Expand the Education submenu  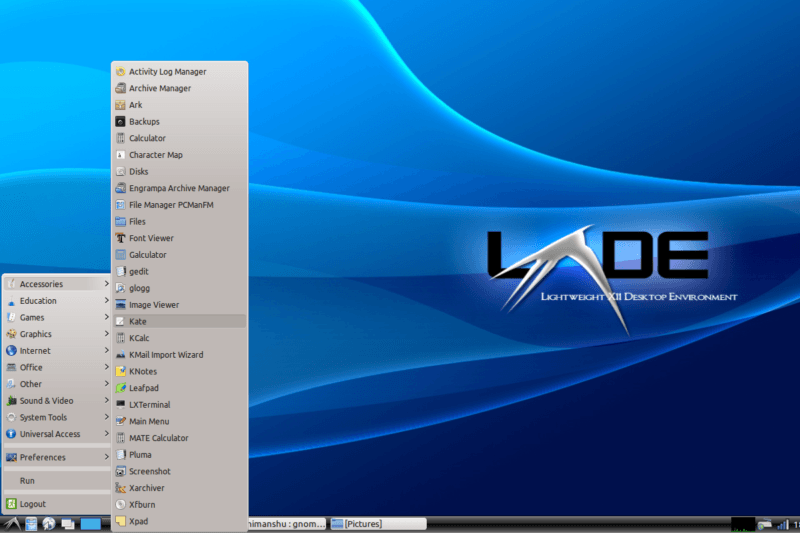coord(57,301)
